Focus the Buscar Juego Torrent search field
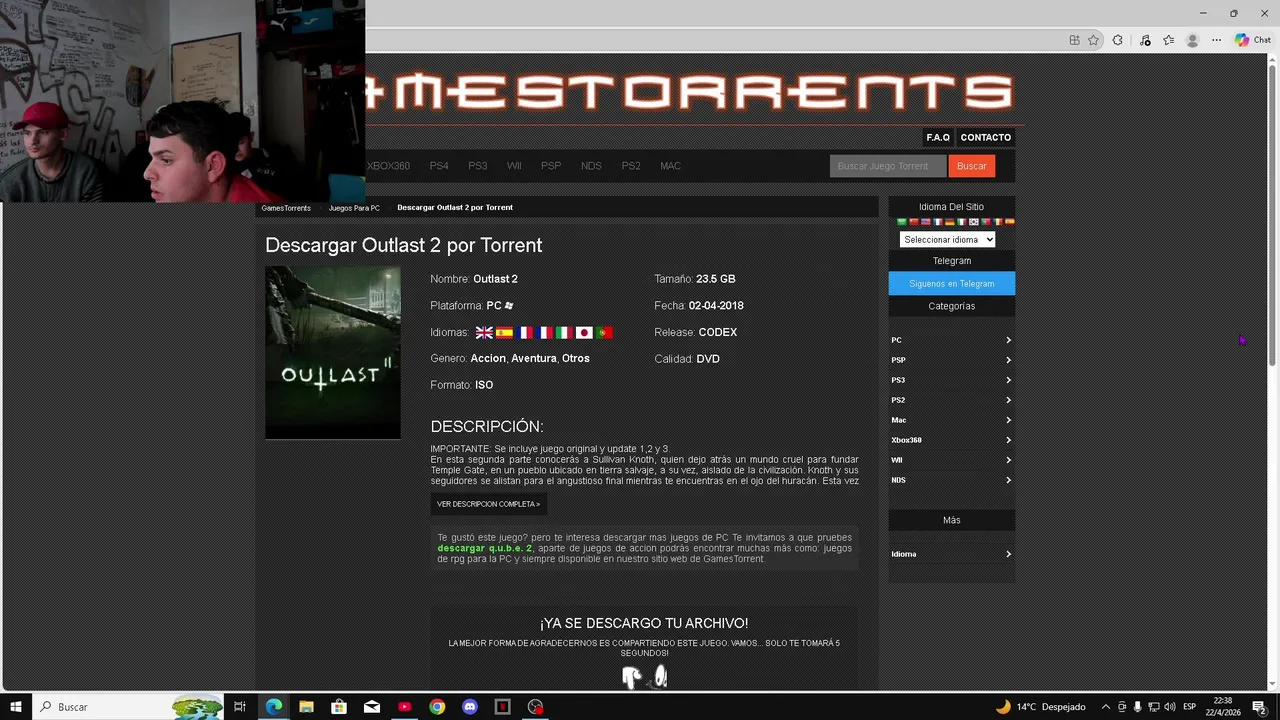Image resolution: width=1280 pixels, height=720 pixels. pyautogui.click(x=888, y=166)
